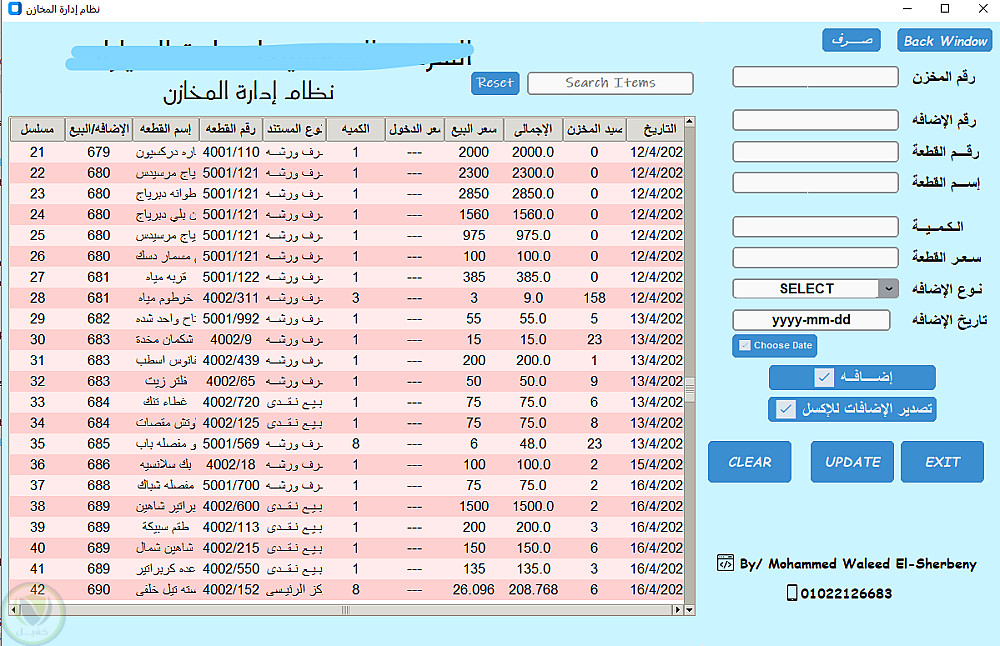The image size is (1000, 646).
Task: Click part number 4002/311
Action: click(x=231, y=298)
